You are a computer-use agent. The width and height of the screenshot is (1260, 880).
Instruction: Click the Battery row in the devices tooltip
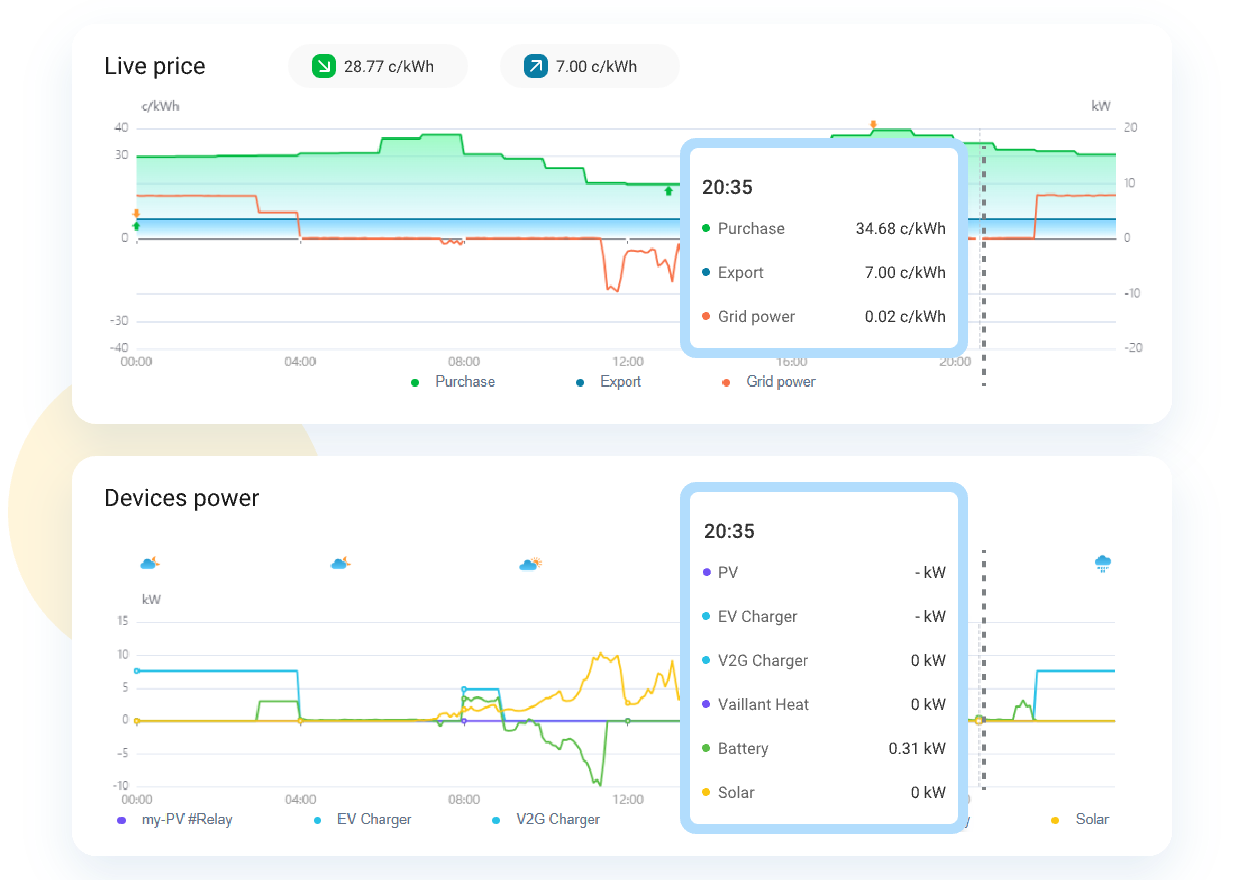click(824, 749)
